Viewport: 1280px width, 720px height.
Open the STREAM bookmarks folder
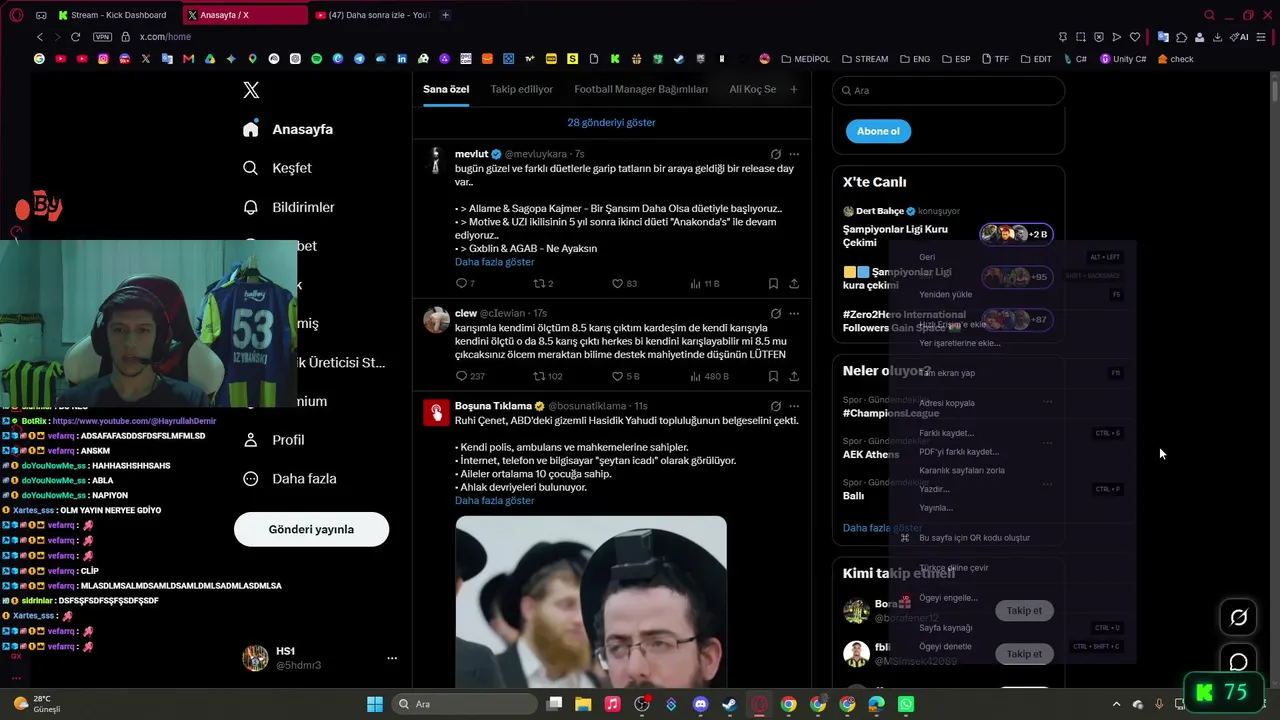[865, 59]
